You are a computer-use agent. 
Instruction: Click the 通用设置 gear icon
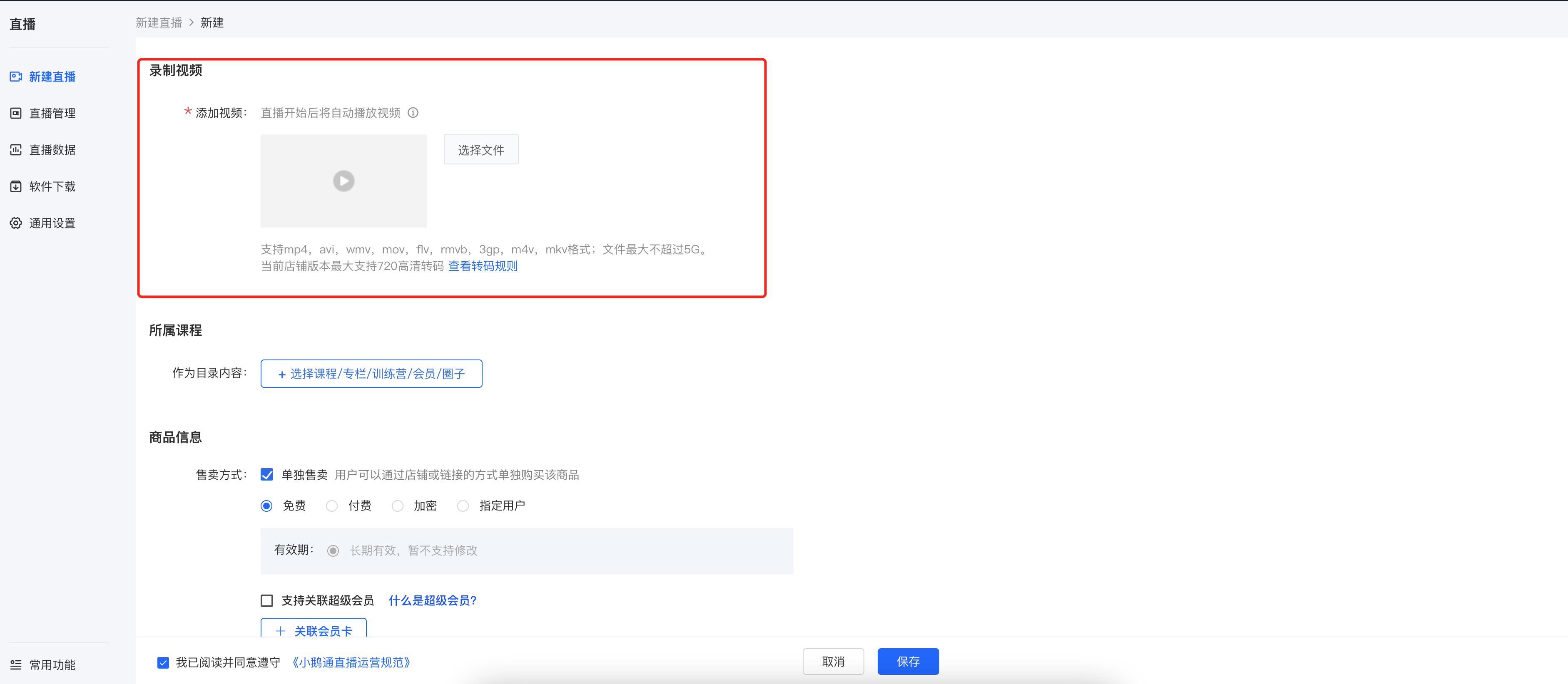tap(16, 223)
